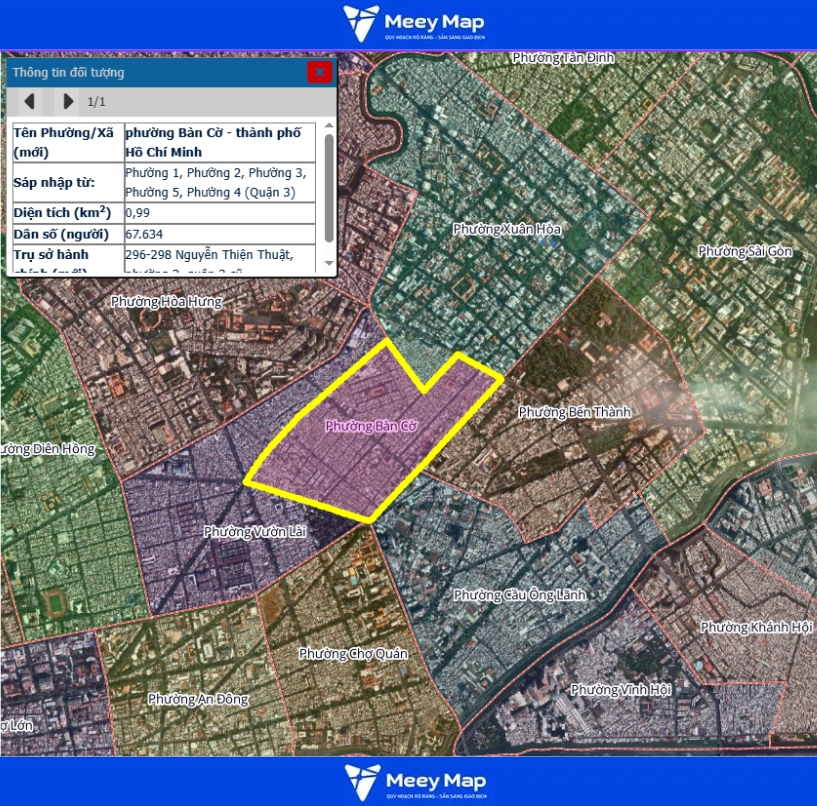Click Phường Cầu Ông Lãnh map label
Image resolution: width=817 pixels, height=806 pixels.
tap(519, 595)
